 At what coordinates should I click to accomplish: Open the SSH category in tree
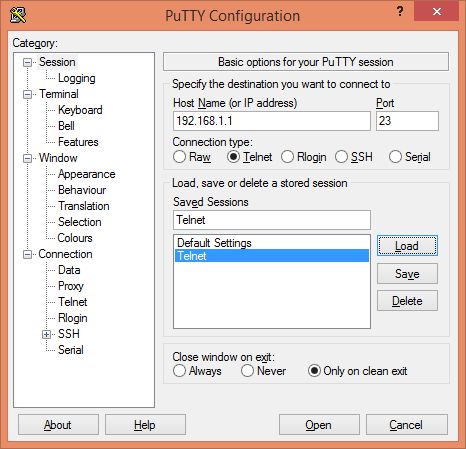click(x=69, y=334)
